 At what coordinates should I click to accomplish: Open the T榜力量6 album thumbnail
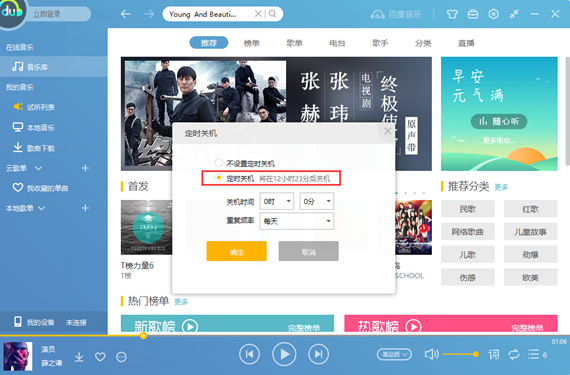point(146,227)
